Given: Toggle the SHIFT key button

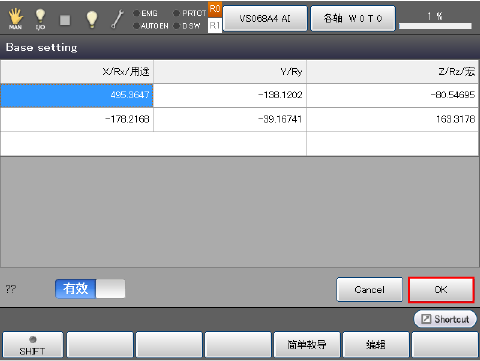Looking at the screenshot, I should pyautogui.click(x=33, y=345).
